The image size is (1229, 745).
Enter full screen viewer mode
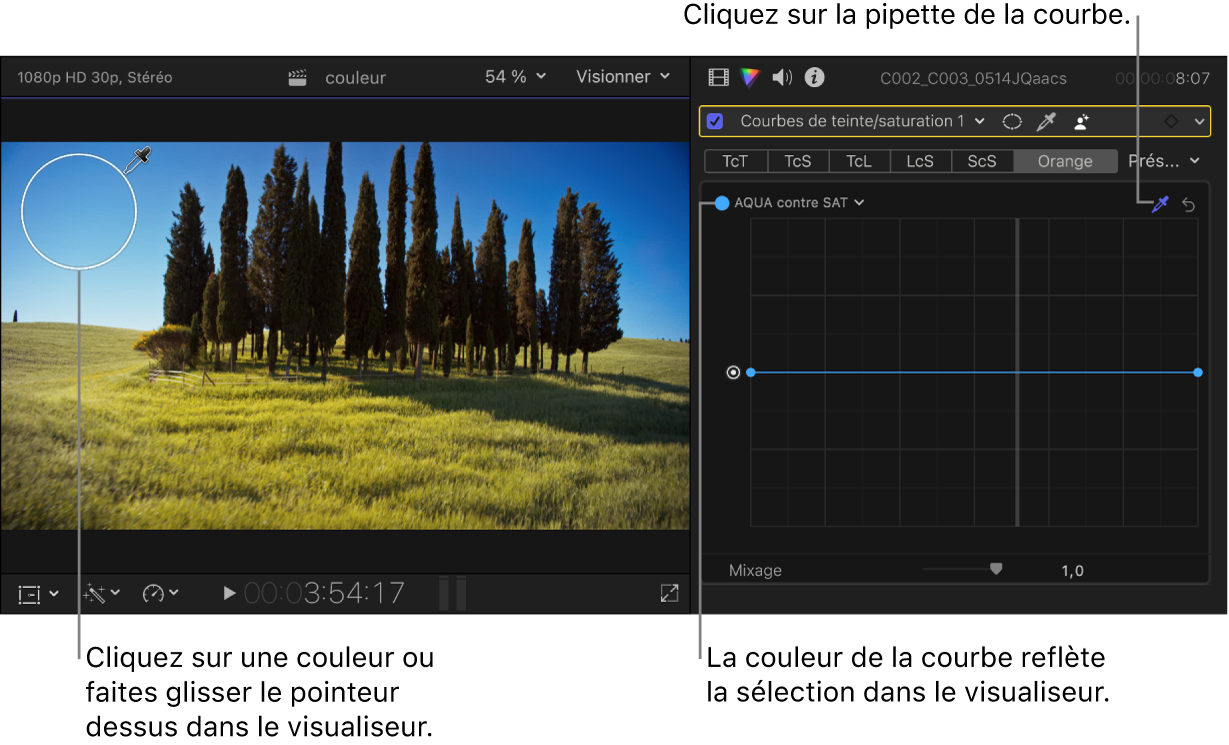click(x=670, y=593)
